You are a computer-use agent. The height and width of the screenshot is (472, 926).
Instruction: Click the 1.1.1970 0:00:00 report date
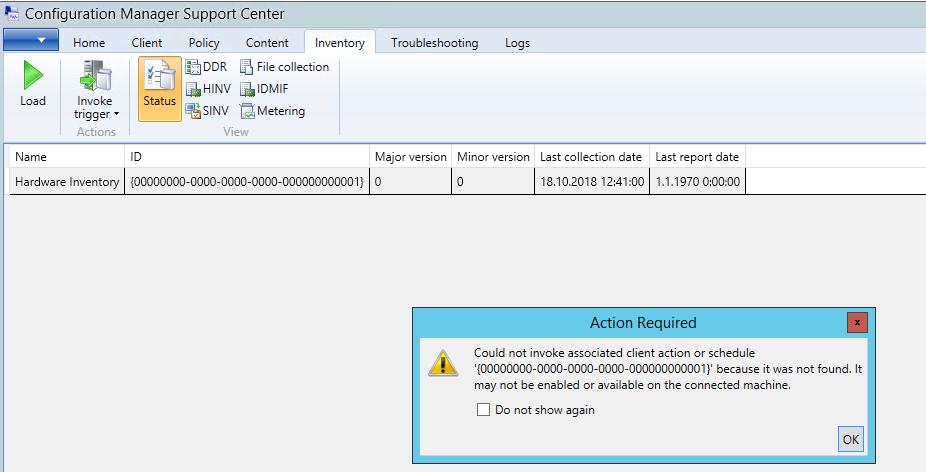point(697,181)
